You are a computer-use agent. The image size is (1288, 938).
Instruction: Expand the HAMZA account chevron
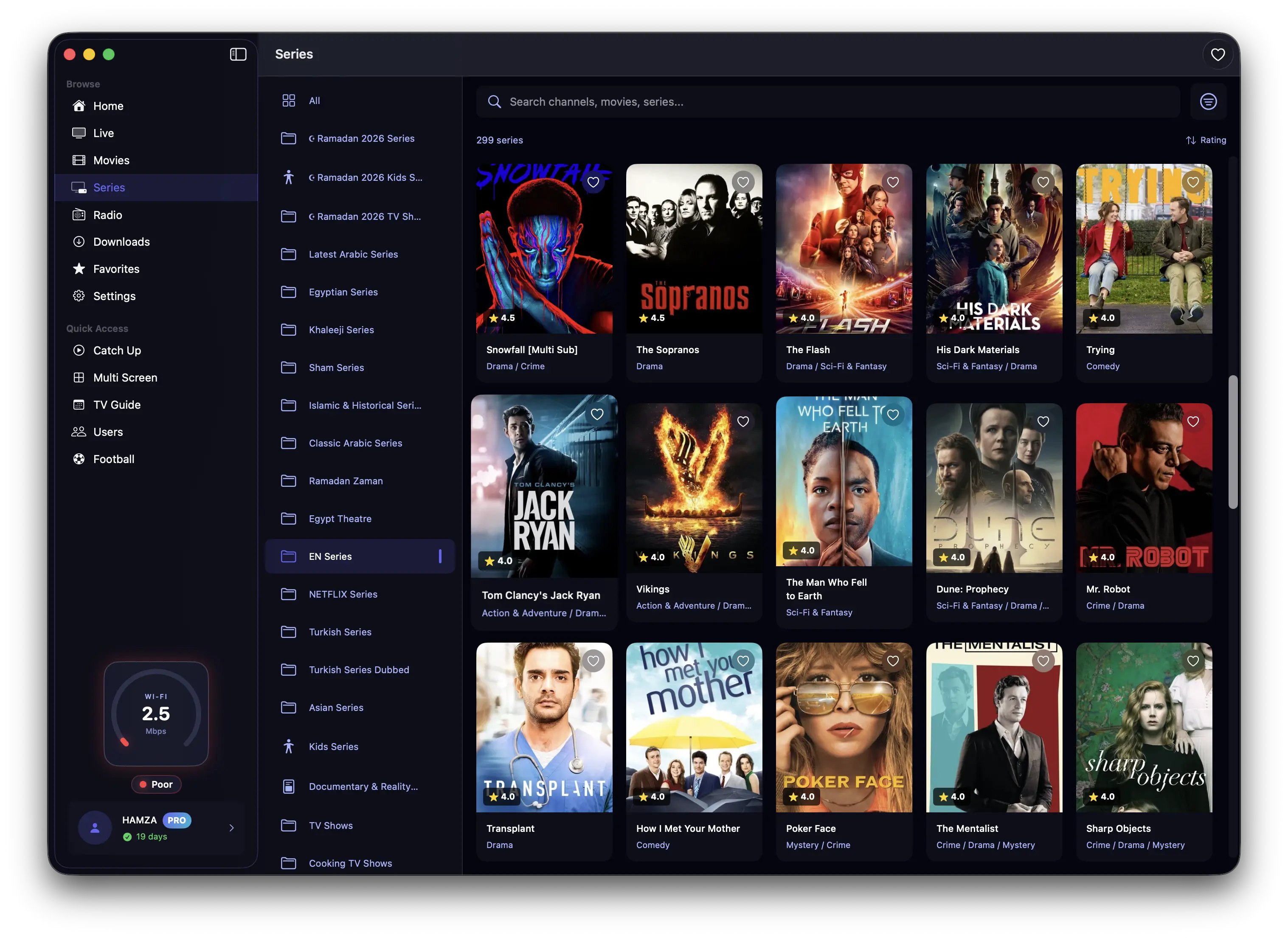click(231, 828)
